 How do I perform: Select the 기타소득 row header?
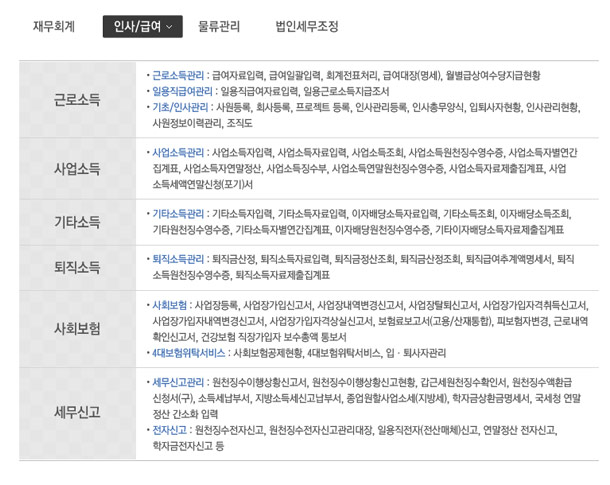tap(77, 222)
